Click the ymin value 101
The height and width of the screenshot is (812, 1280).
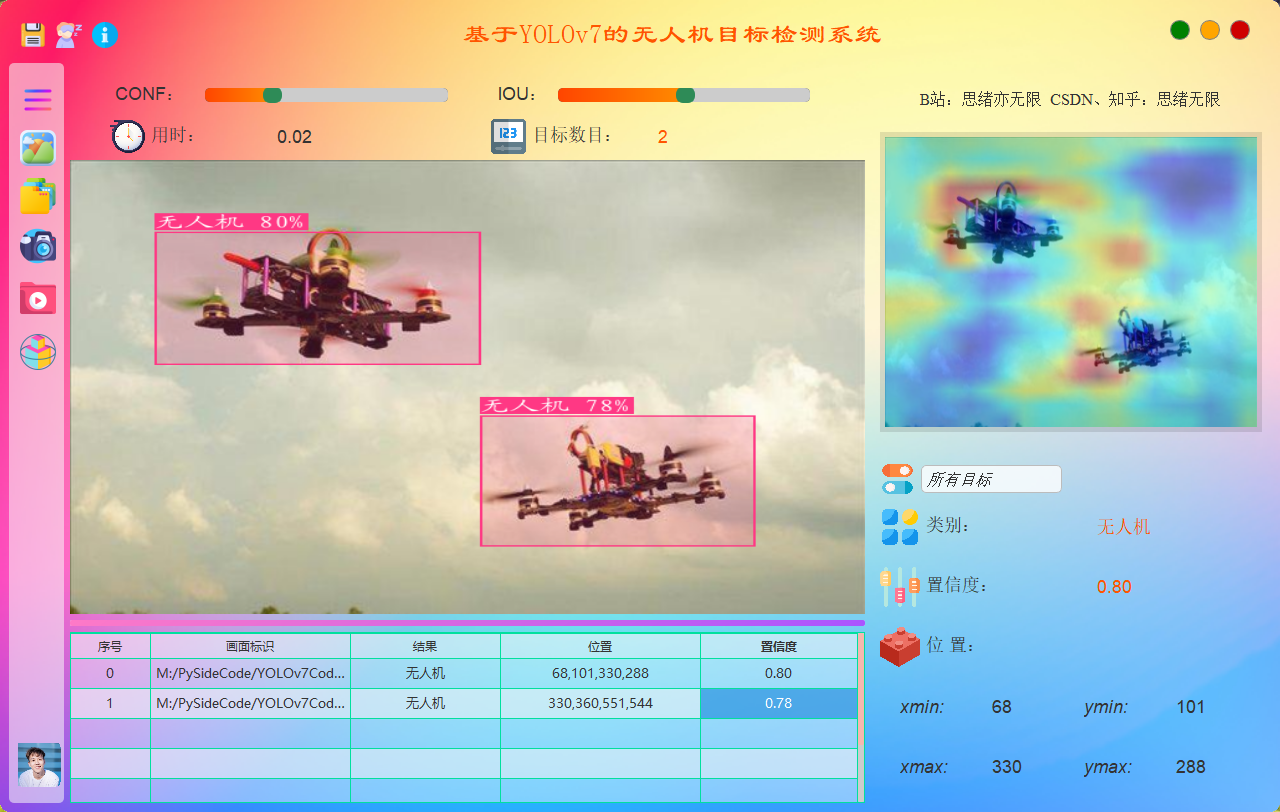pos(1190,707)
